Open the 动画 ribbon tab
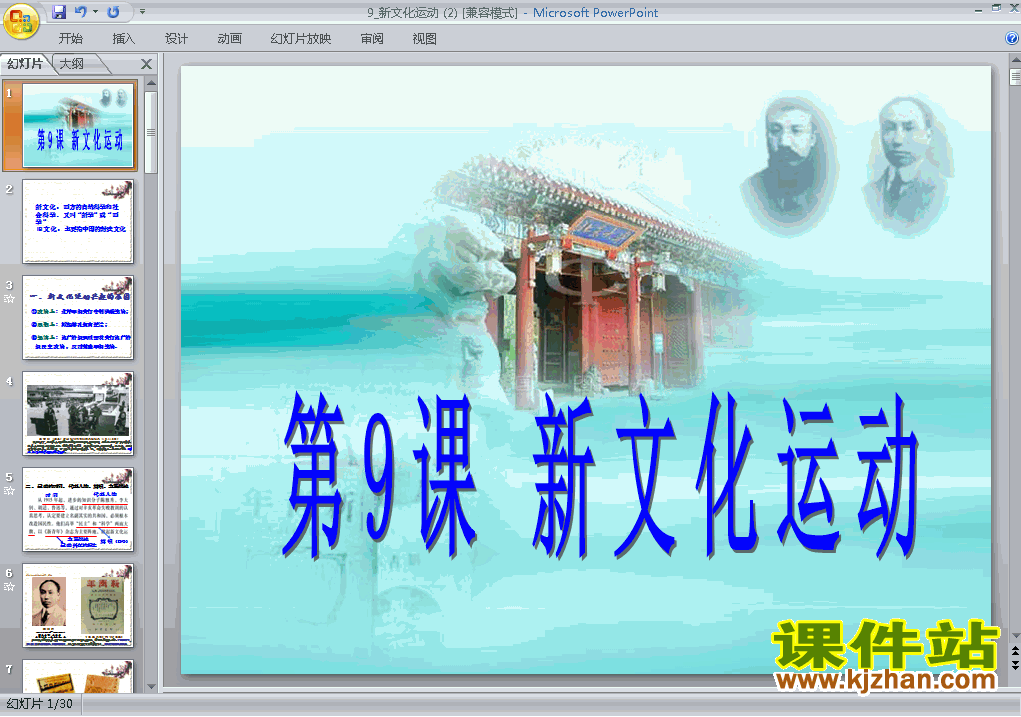 tap(229, 38)
